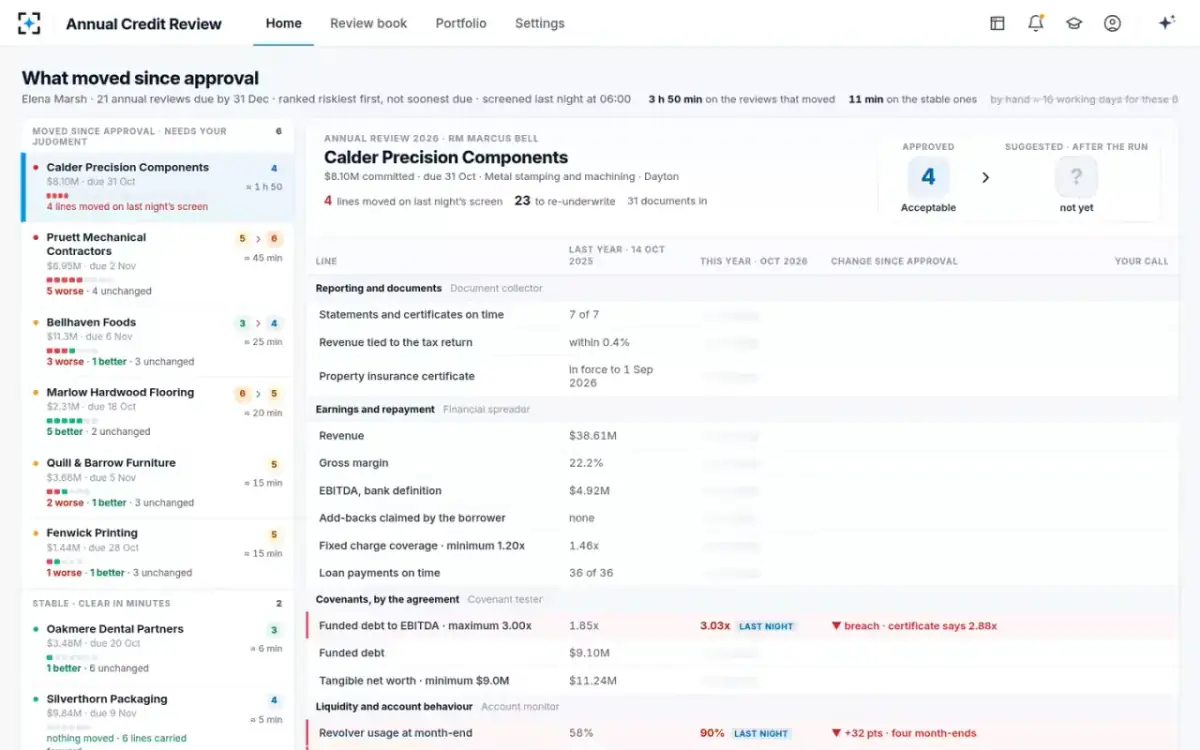Click the 'EBITDA, bank definition' line
Viewport: 1200px width, 750px height.
coord(742,491)
